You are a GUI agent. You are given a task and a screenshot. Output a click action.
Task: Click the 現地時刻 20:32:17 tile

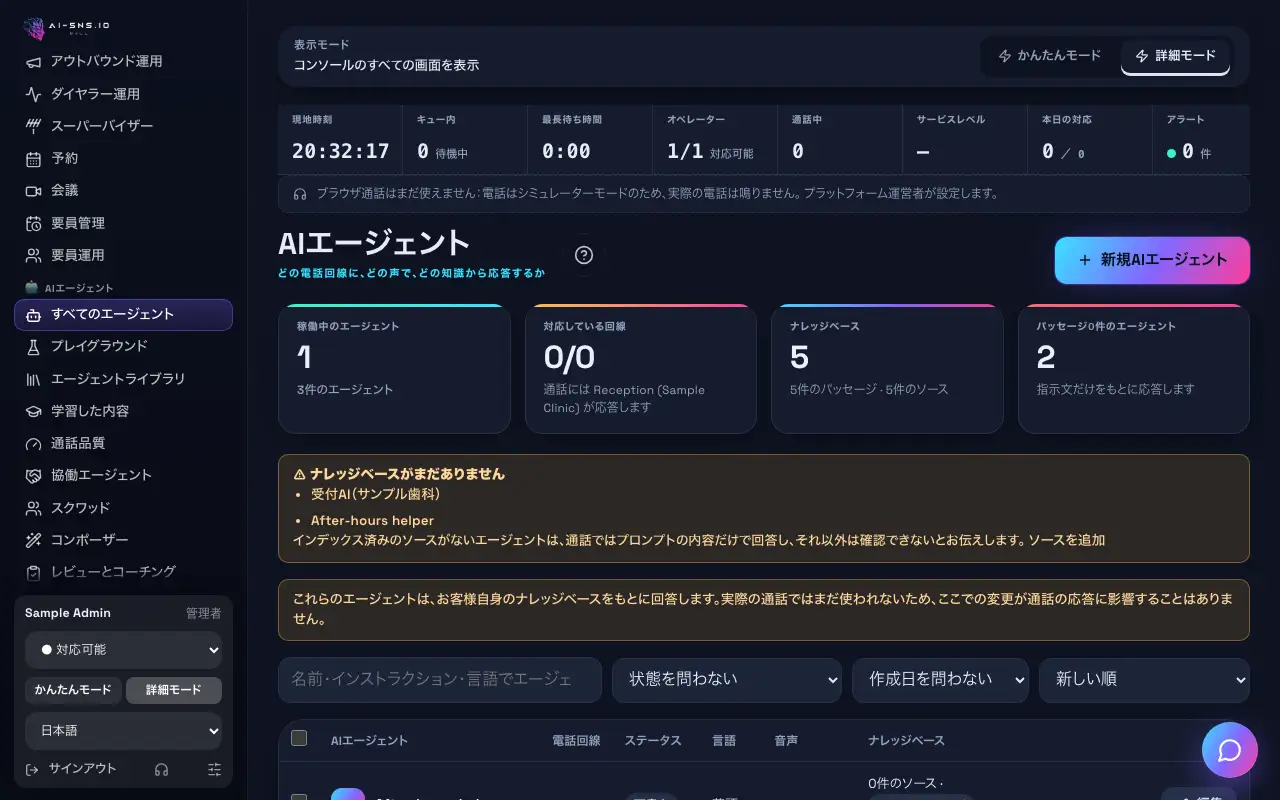(x=340, y=140)
